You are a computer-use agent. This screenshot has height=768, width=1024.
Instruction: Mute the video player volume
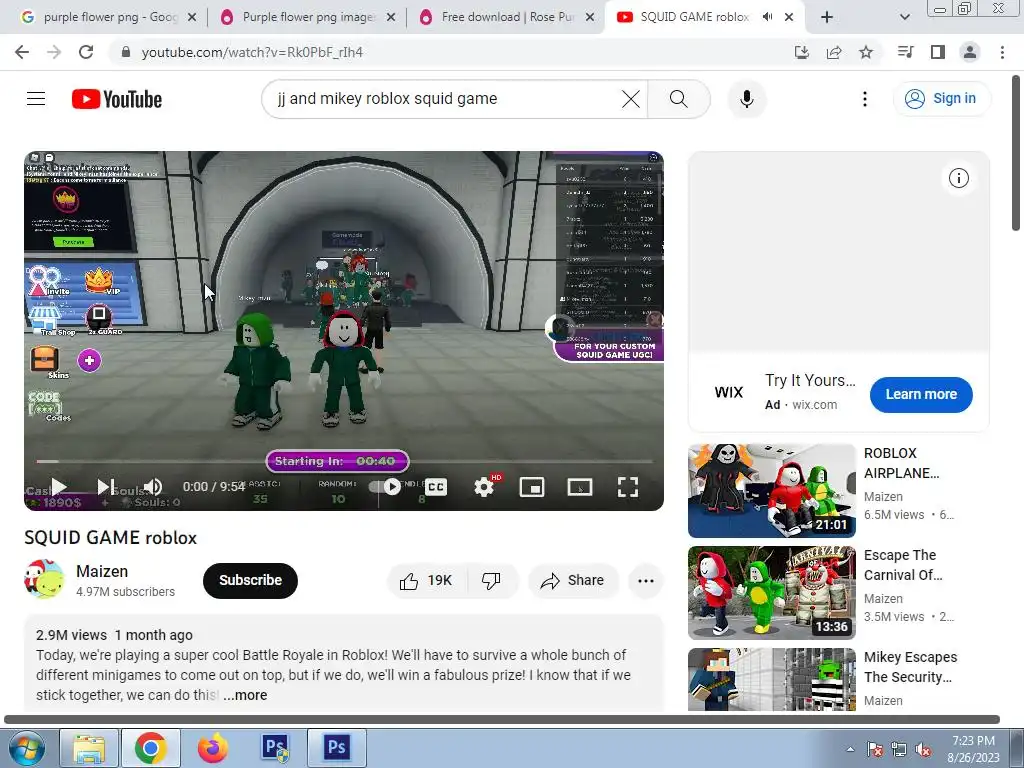click(x=153, y=487)
